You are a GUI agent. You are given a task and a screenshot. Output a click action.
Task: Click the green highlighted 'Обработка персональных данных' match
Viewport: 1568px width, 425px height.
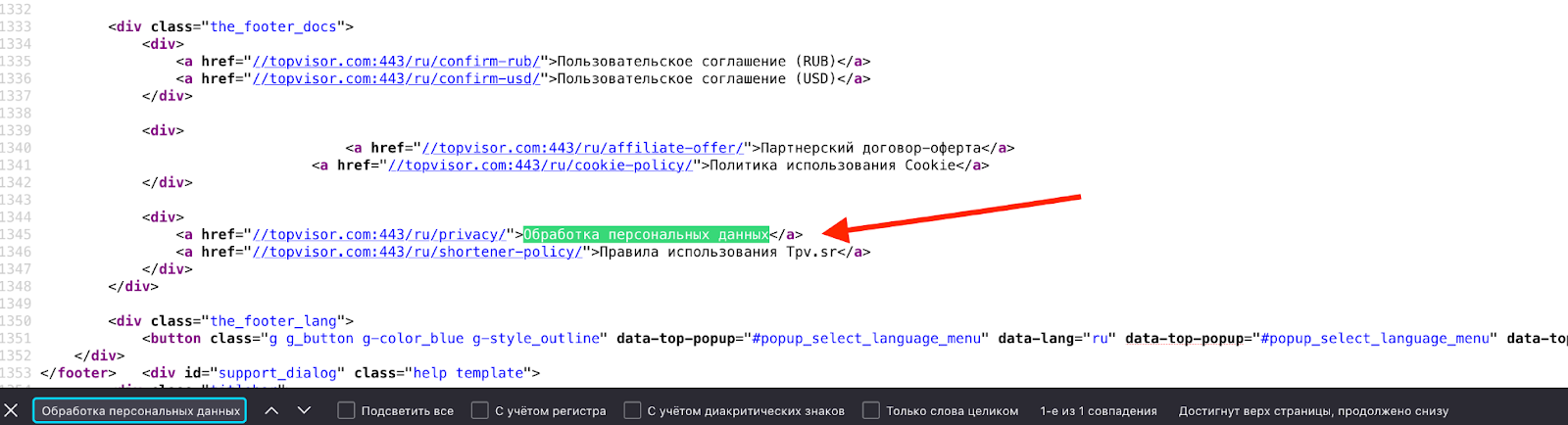pyautogui.click(x=646, y=234)
